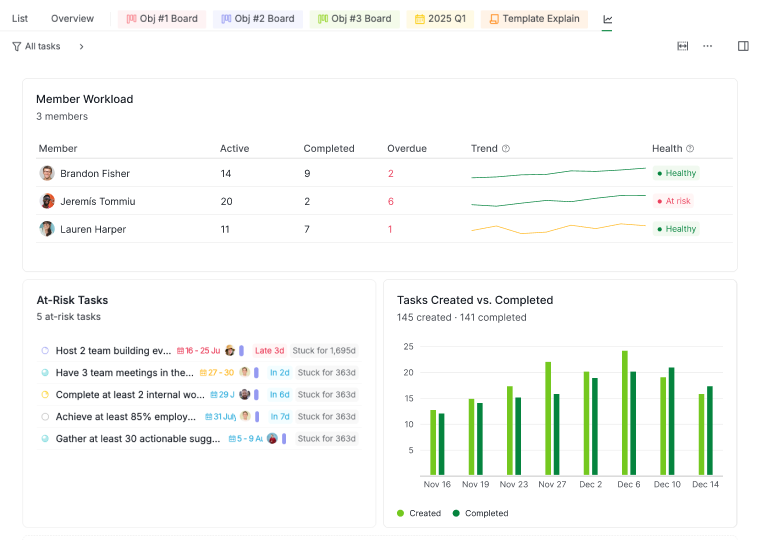Click priority color bar on Host task

[241, 350]
